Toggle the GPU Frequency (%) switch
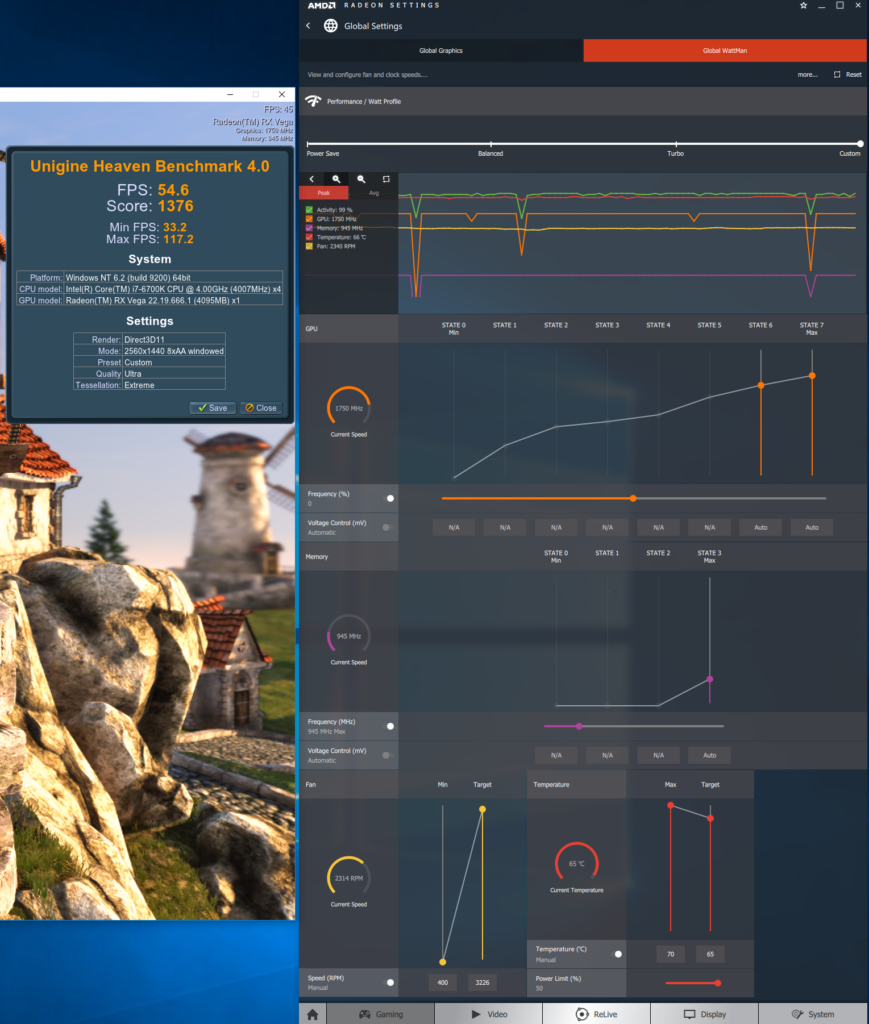This screenshot has width=869, height=1024. click(x=390, y=498)
